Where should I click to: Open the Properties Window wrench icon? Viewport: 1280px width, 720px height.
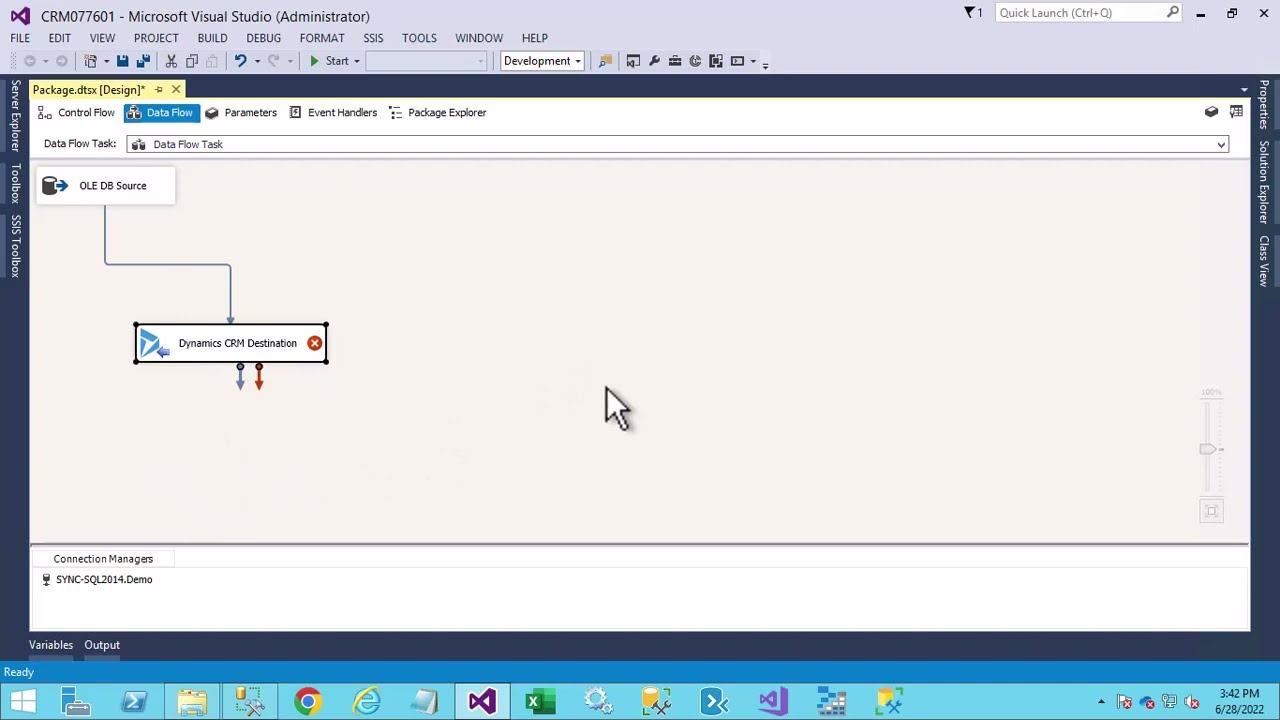point(654,61)
